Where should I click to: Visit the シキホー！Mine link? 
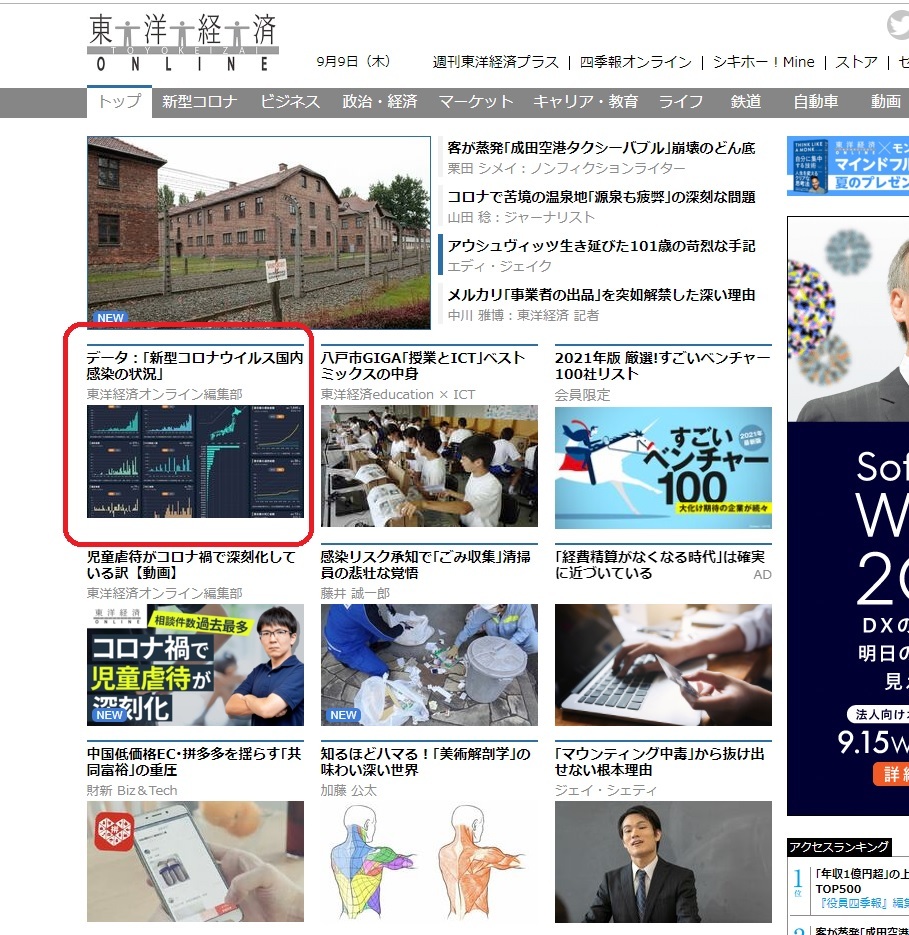763,62
